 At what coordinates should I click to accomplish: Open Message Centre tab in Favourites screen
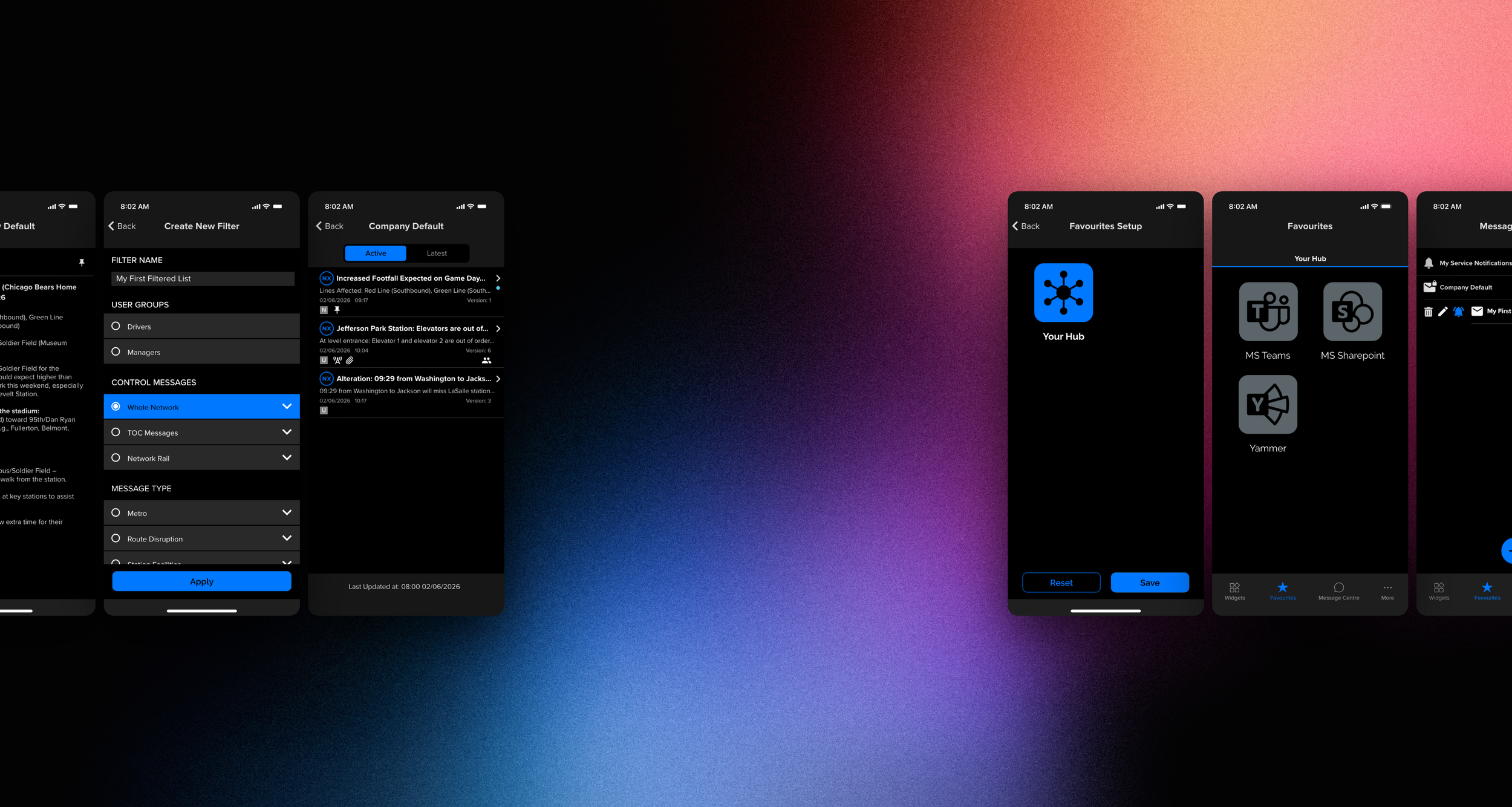1338,591
